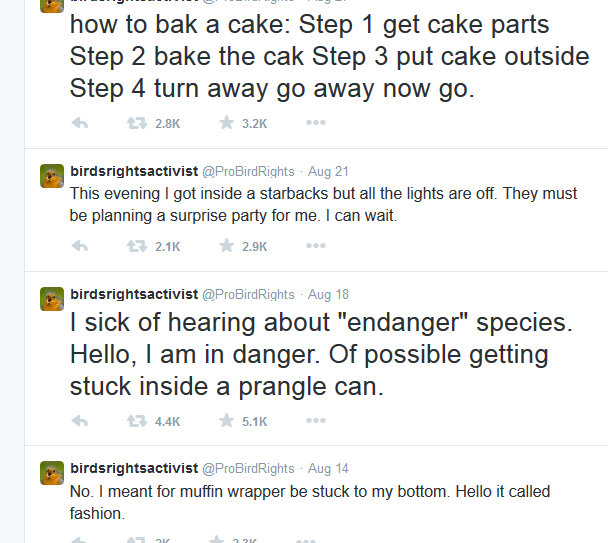608x543 pixels.
Task: Open the Aug 21 tweet timestamp
Action: 328,172
